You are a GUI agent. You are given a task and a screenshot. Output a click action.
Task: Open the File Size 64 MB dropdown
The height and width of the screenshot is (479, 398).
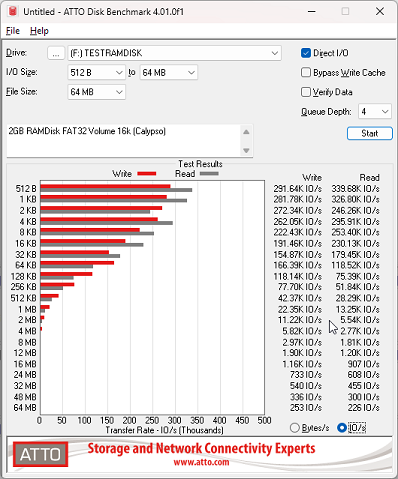point(96,92)
